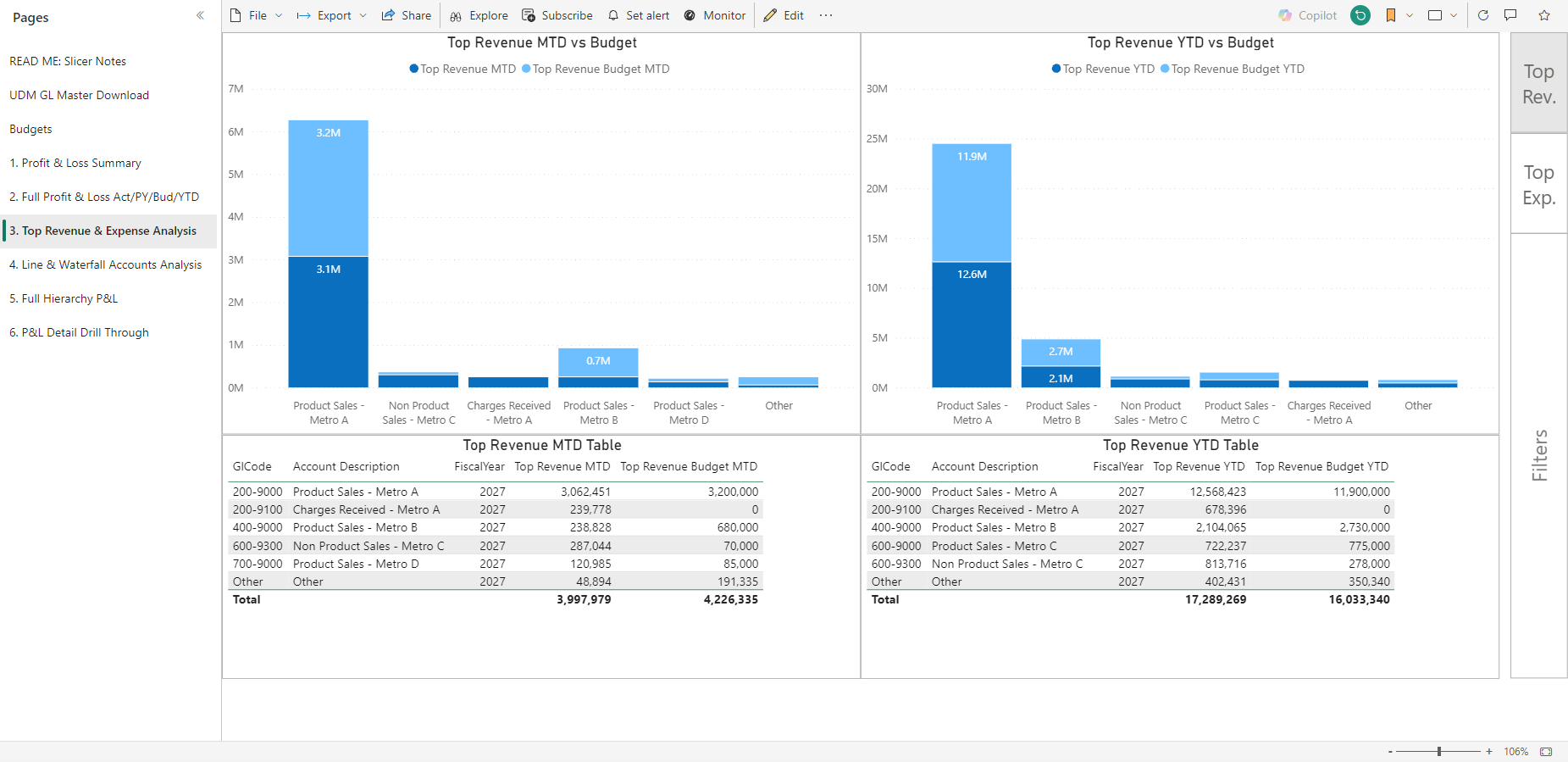
Task: Open the comments pane icon
Action: 1510,15
